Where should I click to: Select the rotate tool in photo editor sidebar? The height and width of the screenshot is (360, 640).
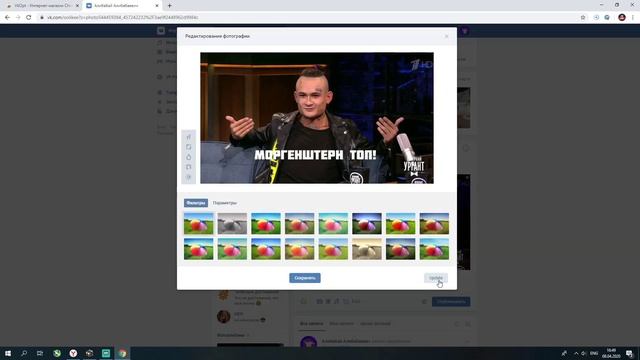[x=189, y=167]
